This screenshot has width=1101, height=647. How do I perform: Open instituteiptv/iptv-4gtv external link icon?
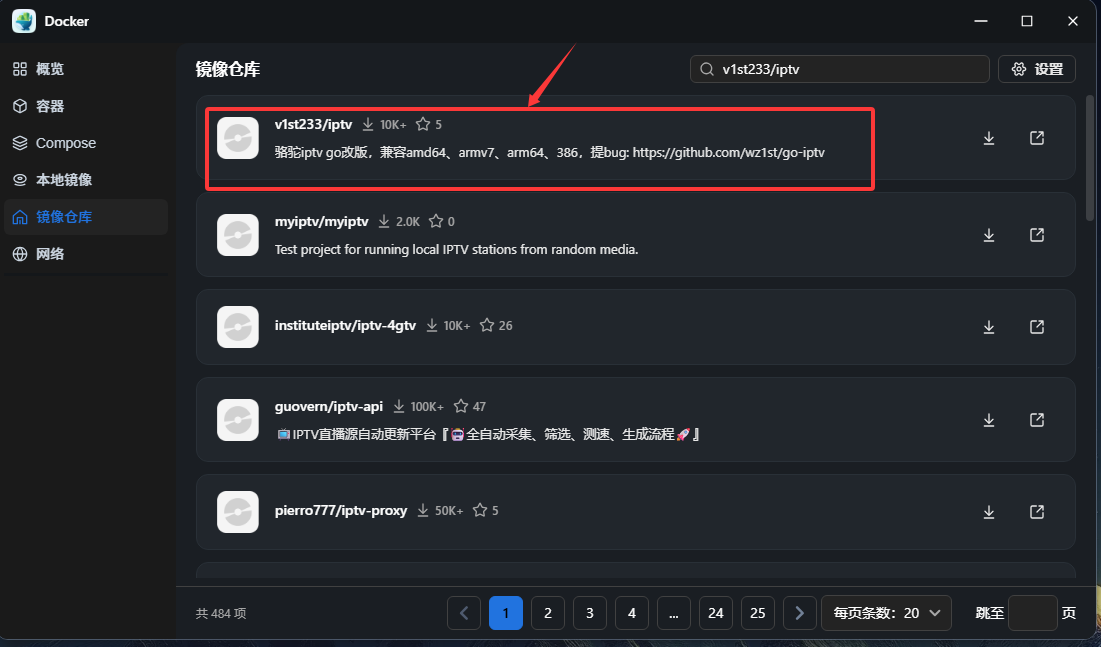[1037, 327]
